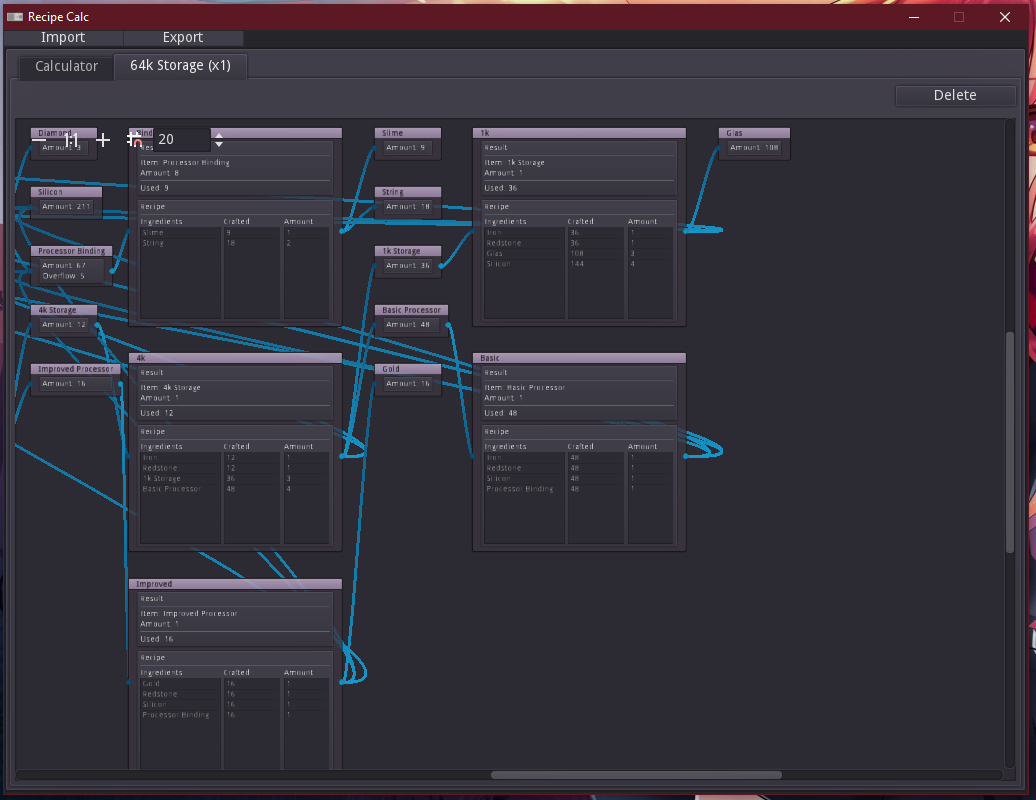Screen dimensions: 1036x800
Task: Click the zoom in plus icon
Action: pos(103,140)
